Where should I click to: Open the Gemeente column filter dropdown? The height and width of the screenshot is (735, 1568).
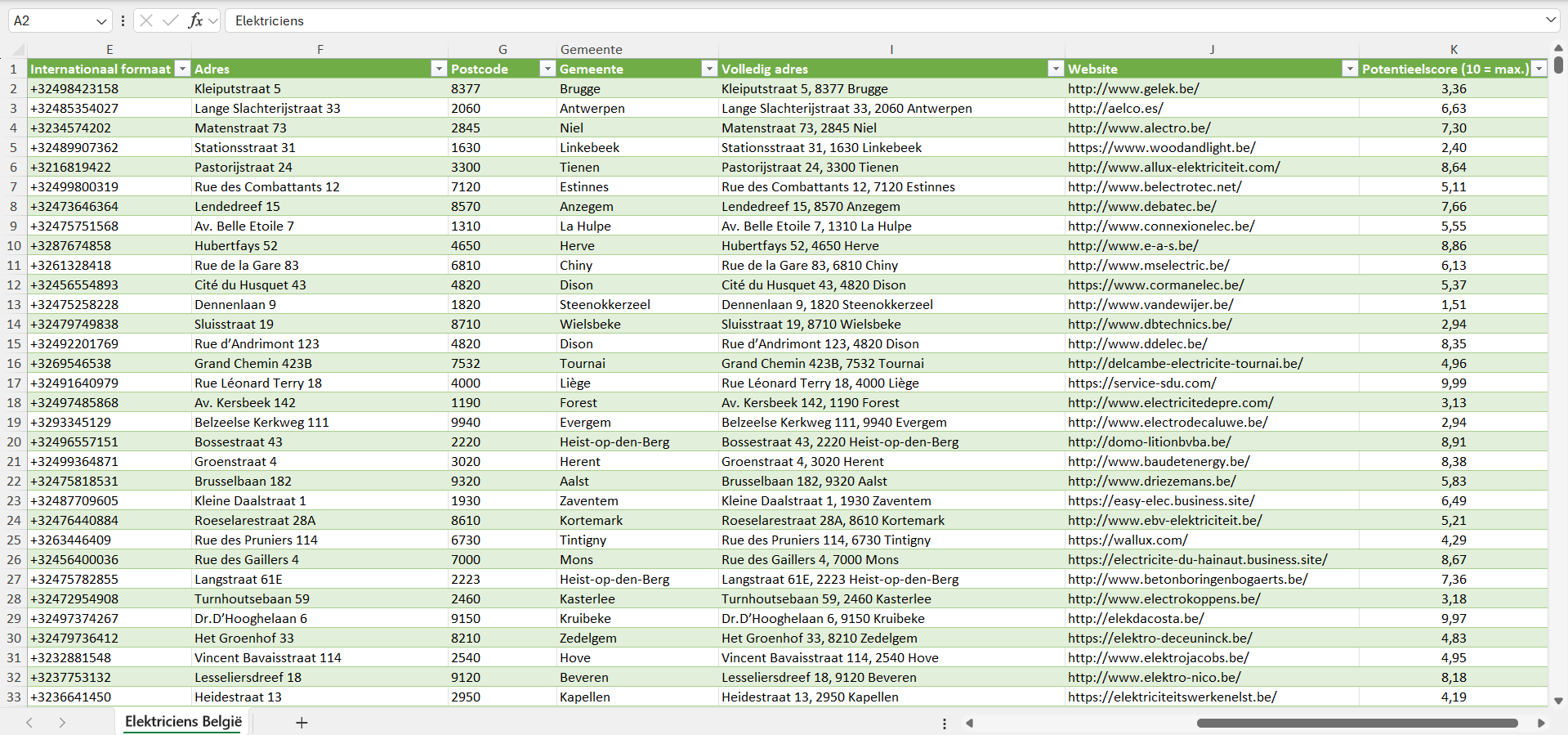pyautogui.click(x=709, y=69)
